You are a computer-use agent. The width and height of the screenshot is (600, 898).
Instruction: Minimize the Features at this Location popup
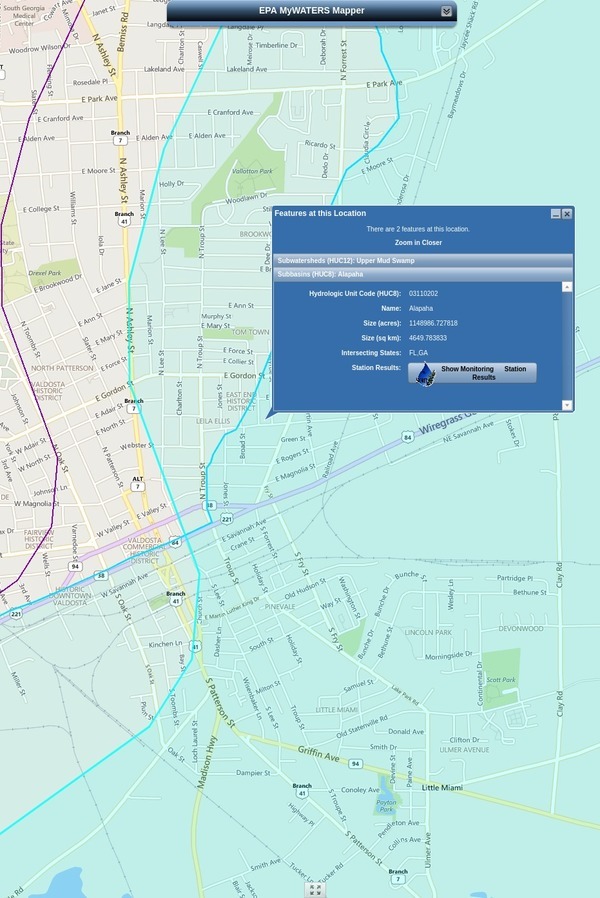point(555,214)
